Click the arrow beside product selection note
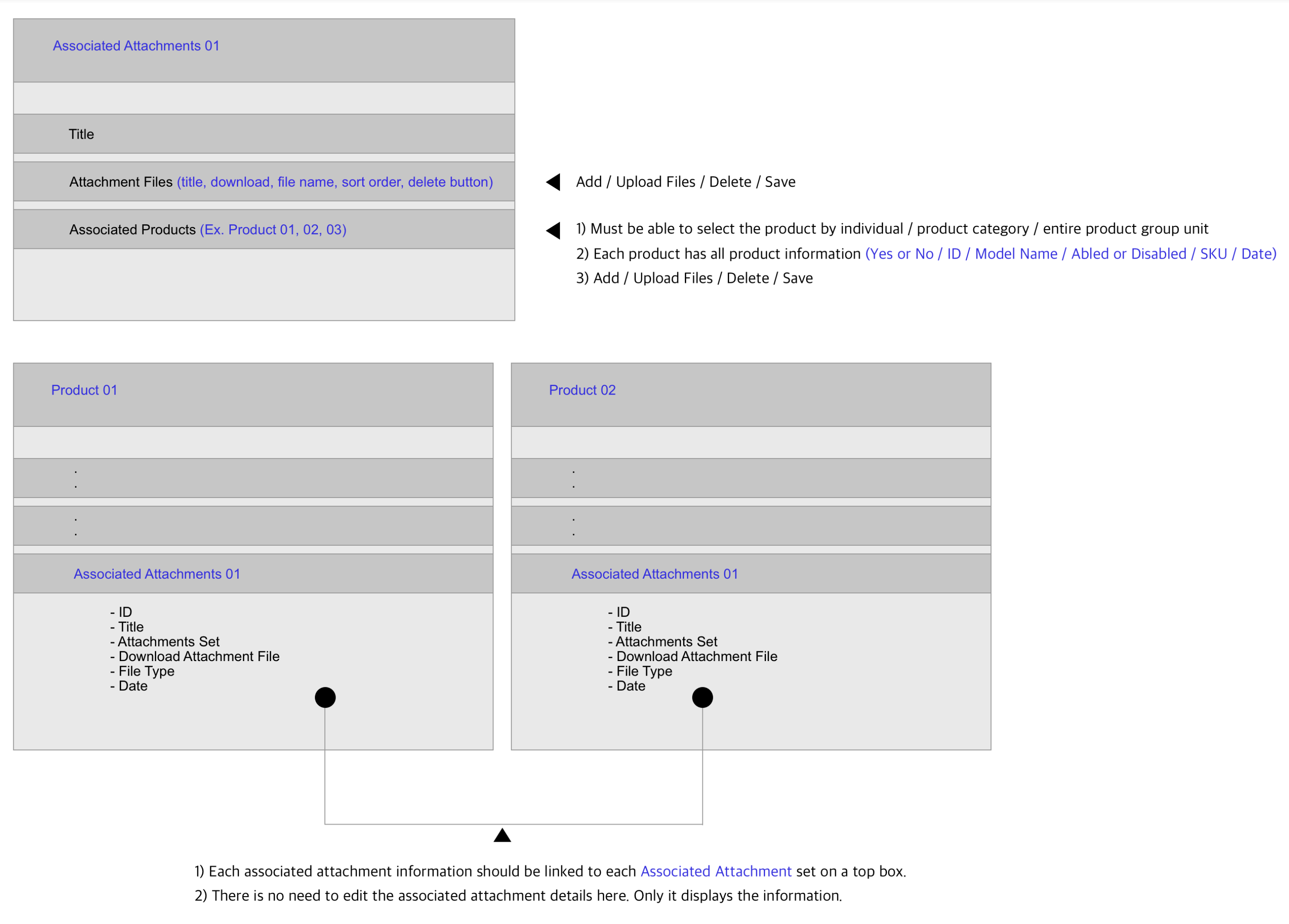Image resolution: width=1289 pixels, height=924 pixels. (554, 230)
